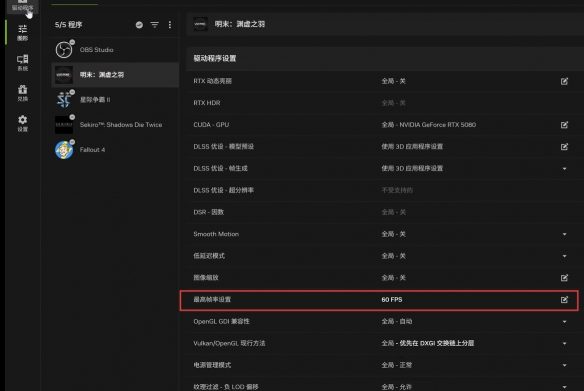Click the StarCraft II logo icon

pyautogui.click(x=64, y=99)
